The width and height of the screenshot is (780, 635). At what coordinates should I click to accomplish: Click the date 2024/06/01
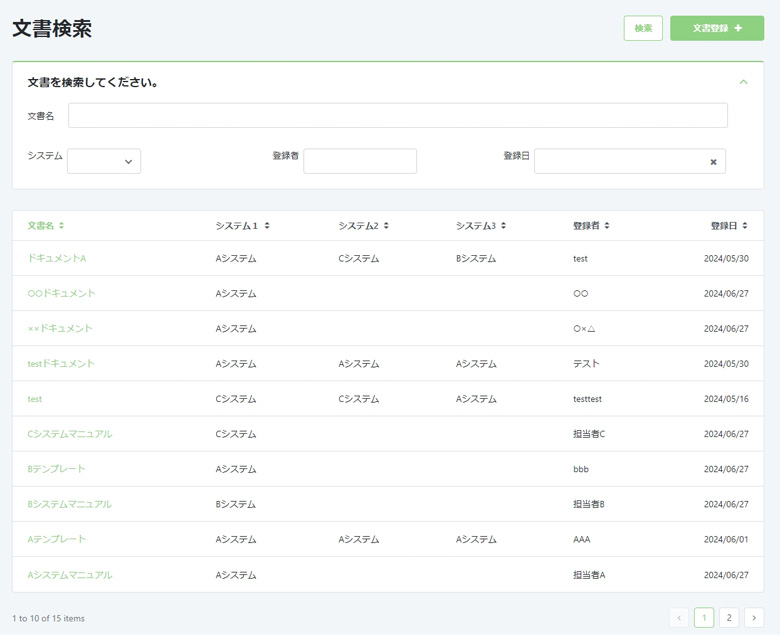726,540
